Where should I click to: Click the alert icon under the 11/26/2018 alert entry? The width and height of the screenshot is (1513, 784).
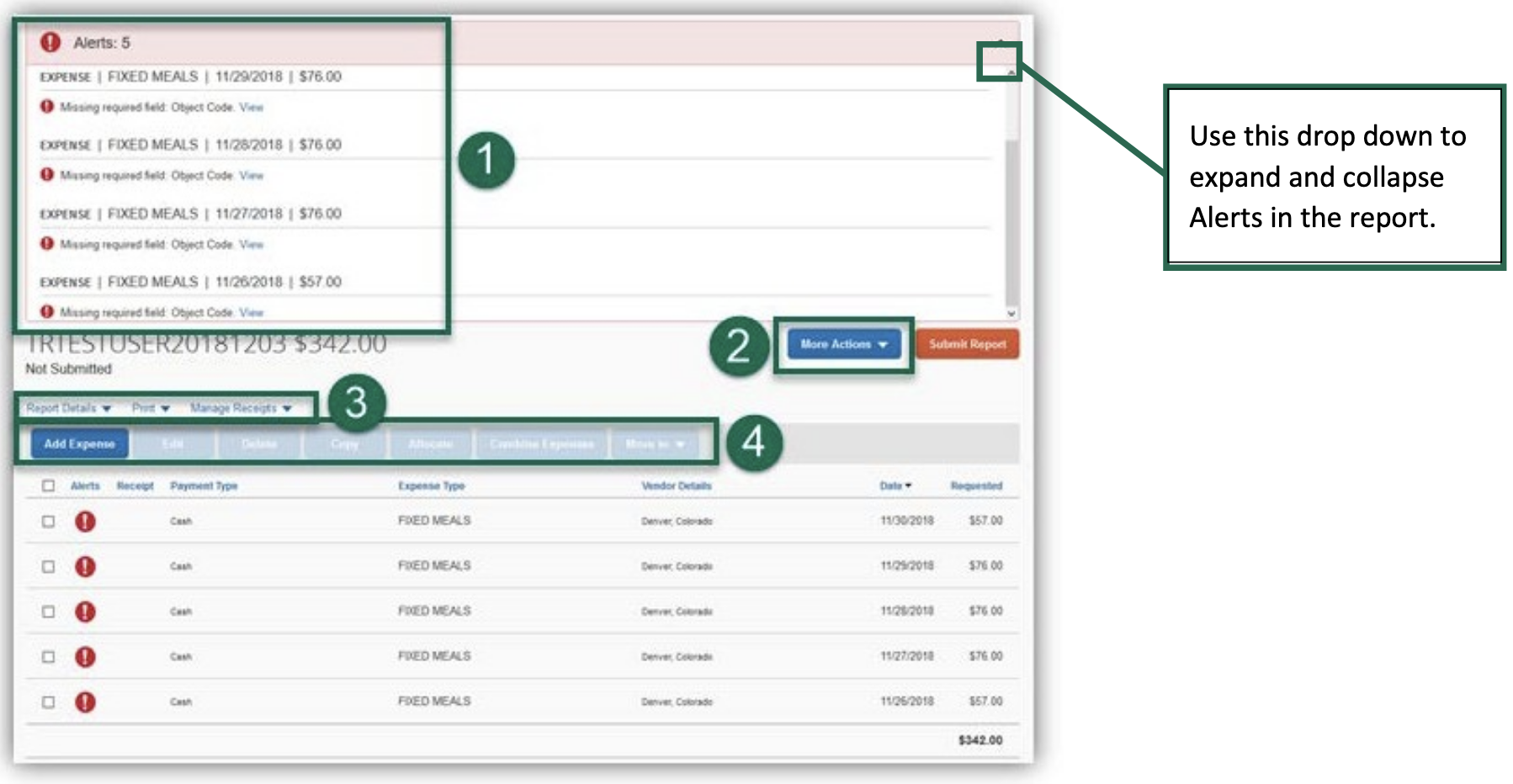point(46,312)
